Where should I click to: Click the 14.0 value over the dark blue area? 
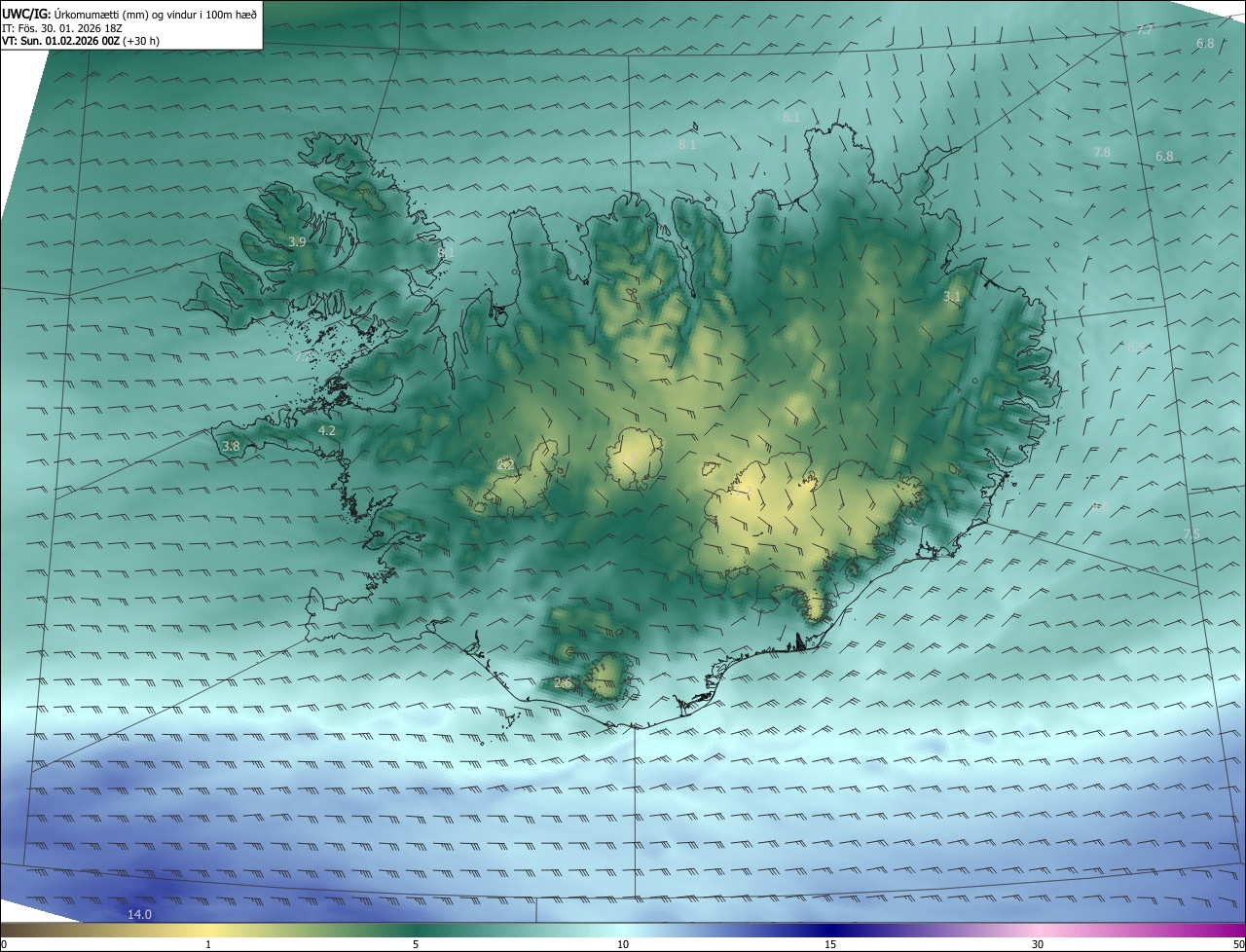(x=140, y=914)
